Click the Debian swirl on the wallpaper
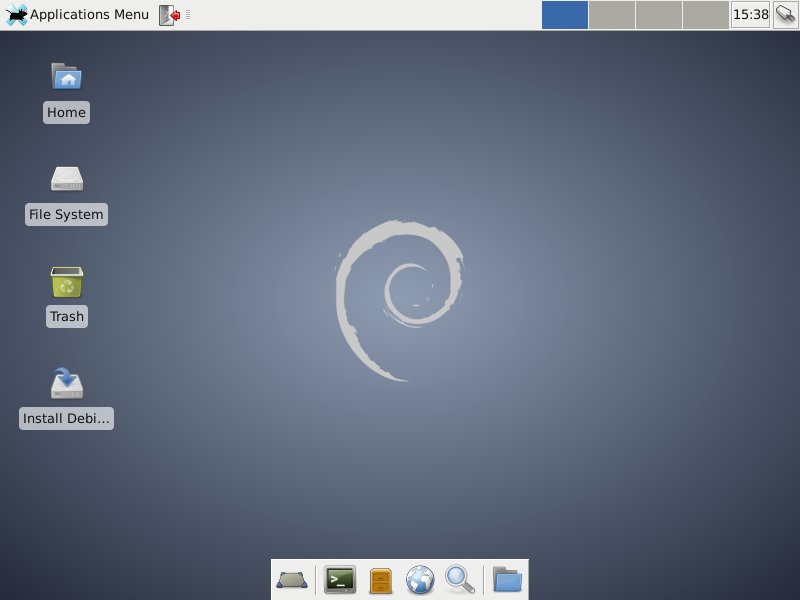 (398, 300)
